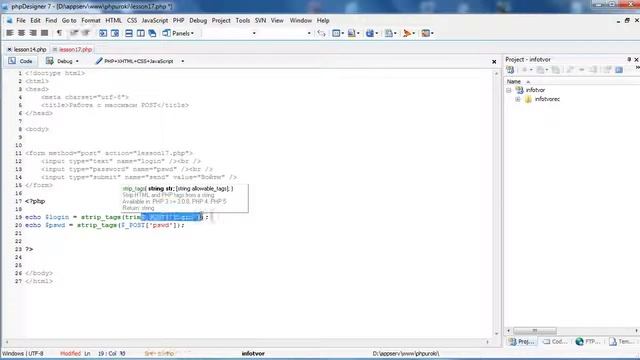The height and width of the screenshot is (360, 640).
Task: Open the Tools menu
Action: click(x=242, y=20)
